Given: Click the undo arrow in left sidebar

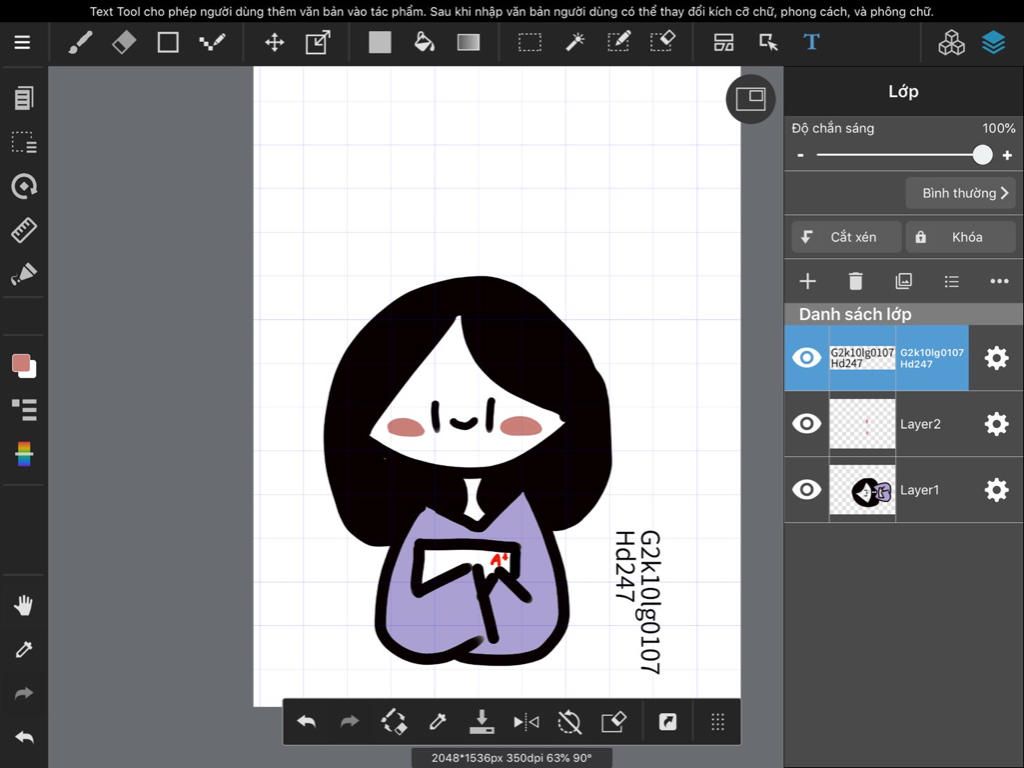Looking at the screenshot, I should tap(24, 737).
